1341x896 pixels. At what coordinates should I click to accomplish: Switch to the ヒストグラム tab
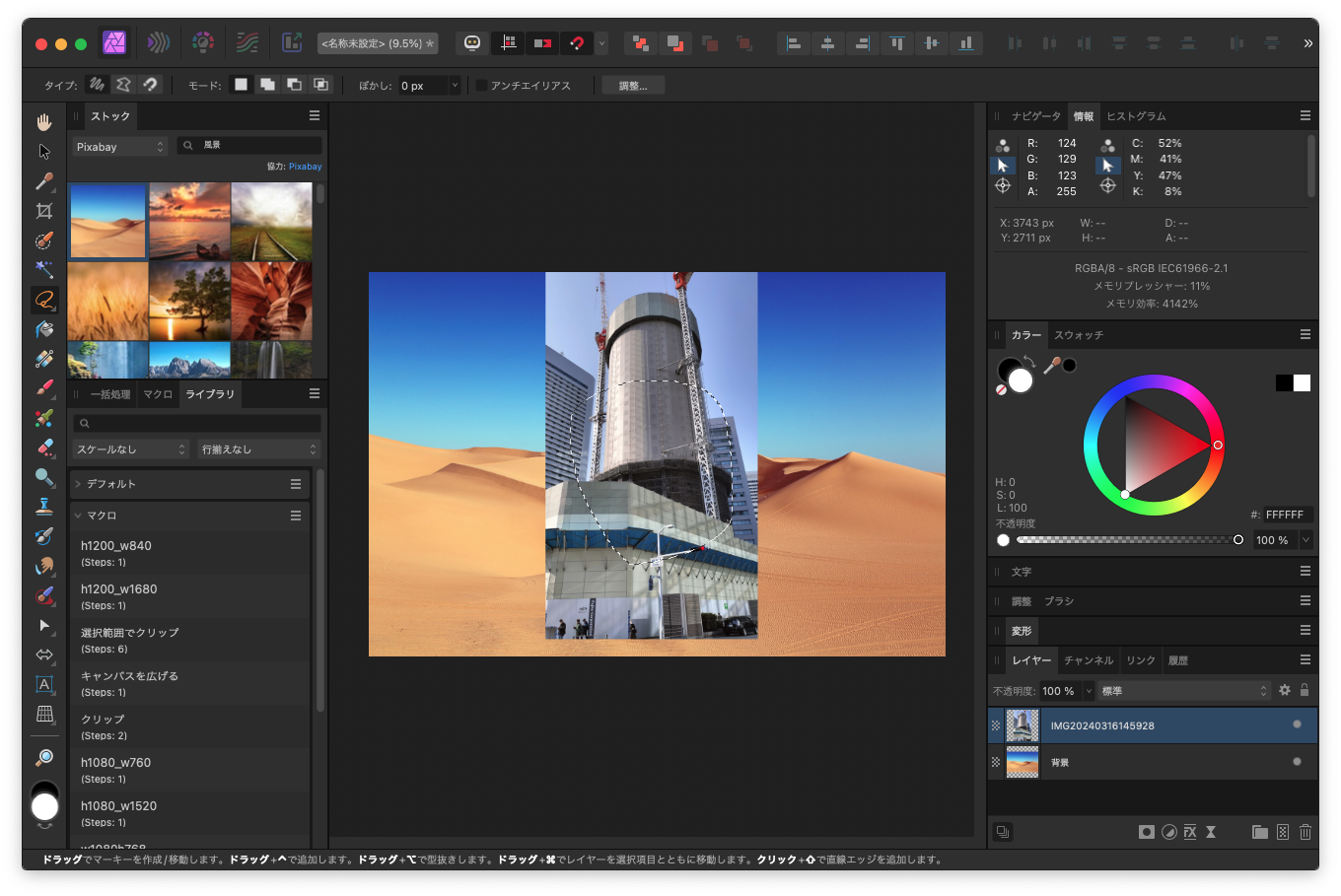[x=1136, y=116]
